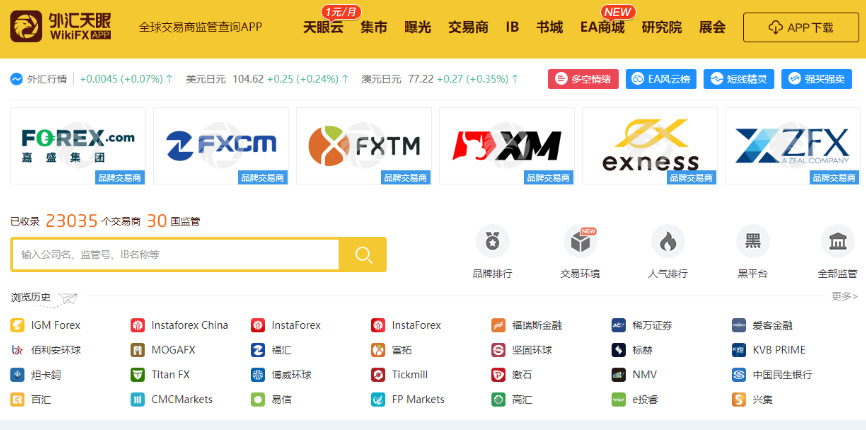The image size is (866, 430).
Task: Open the 交易商 menu item
Action: (x=468, y=27)
